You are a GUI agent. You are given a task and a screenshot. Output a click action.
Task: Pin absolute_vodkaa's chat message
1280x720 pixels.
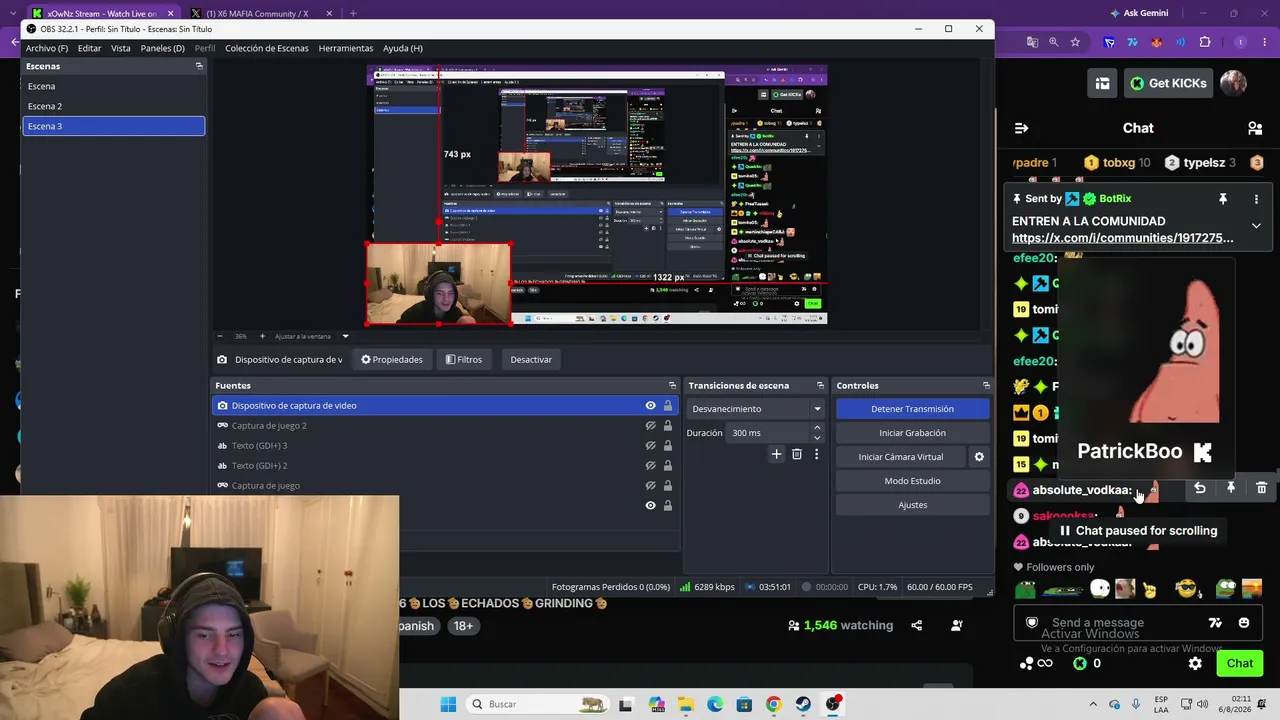tap(1231, 488)
